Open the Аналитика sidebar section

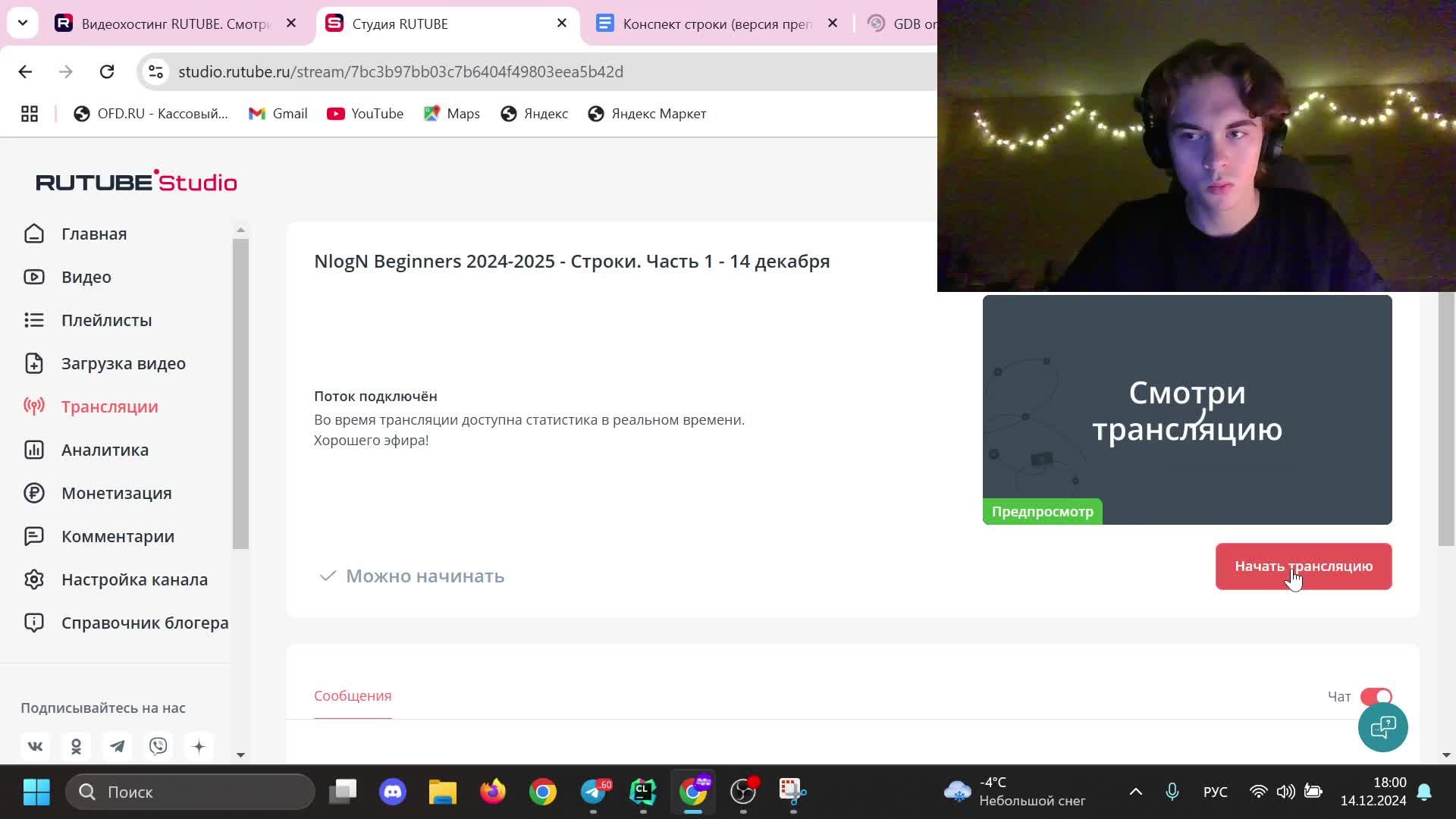pos(105,450)
